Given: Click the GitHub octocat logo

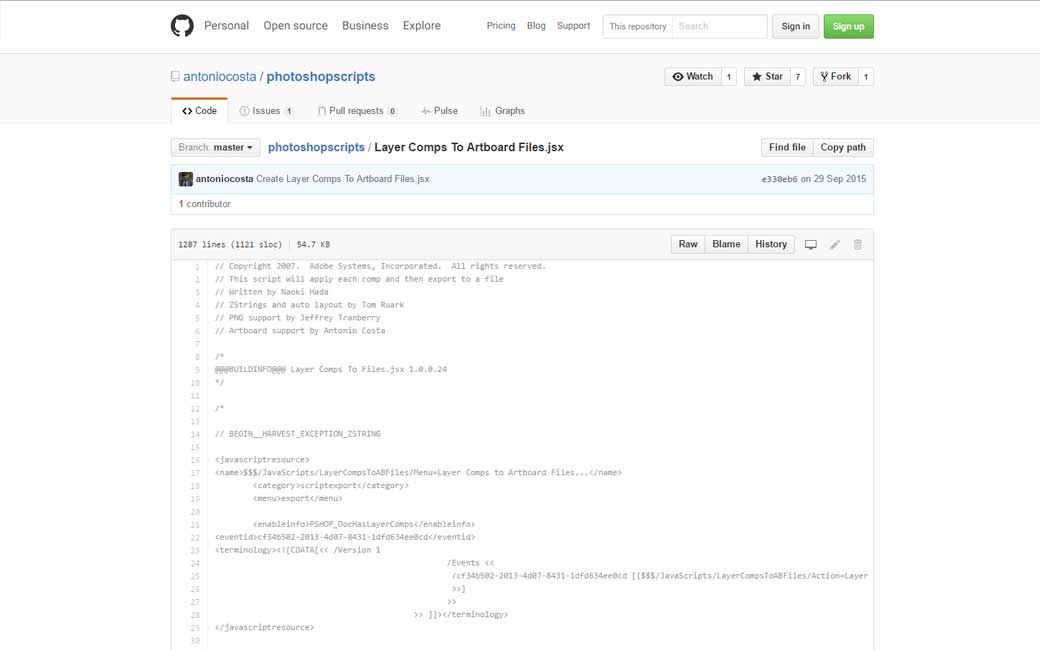Looking at the screenshot, I should pyautogui.click(x=182, y=26).
